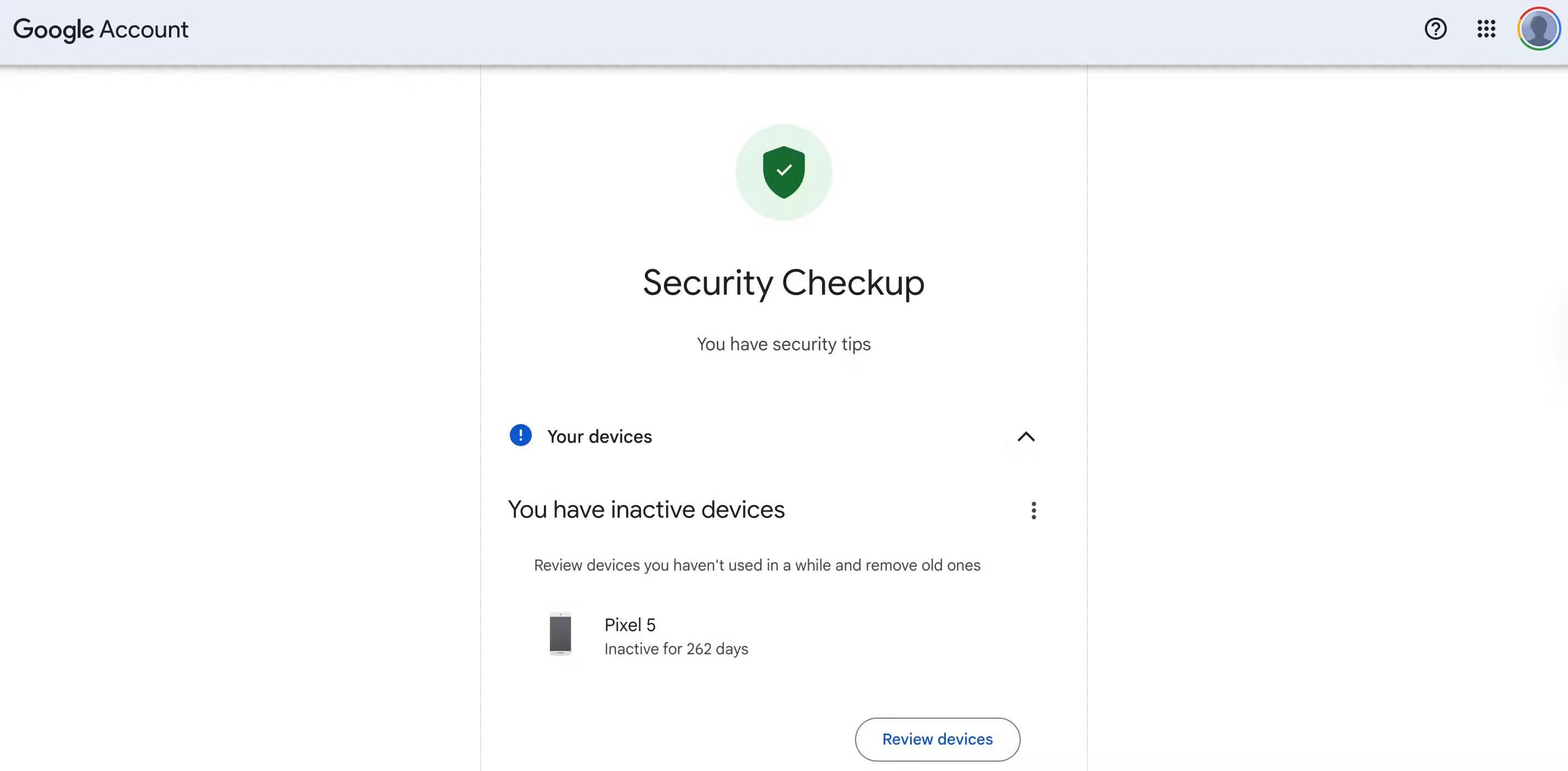Click the blue alert icon next to Your devices
The width and height of the screenshot is (1568, 771).
[520, 436]
